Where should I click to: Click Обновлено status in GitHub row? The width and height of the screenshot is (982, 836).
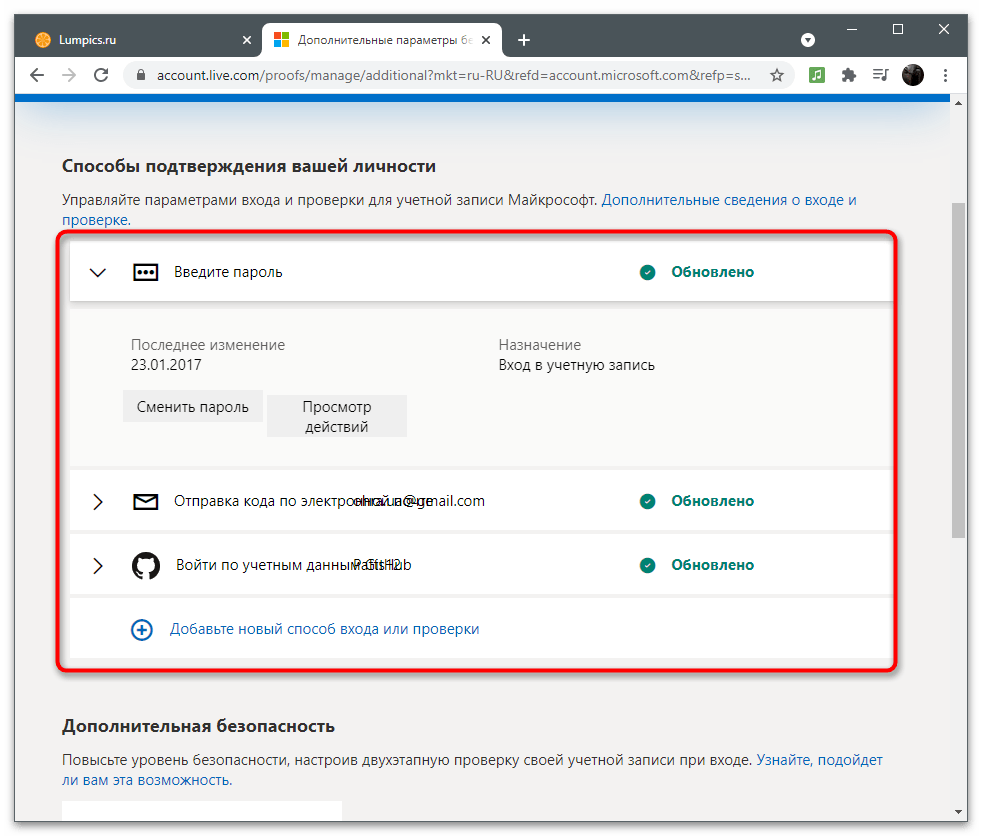click(x=712, y=565)
